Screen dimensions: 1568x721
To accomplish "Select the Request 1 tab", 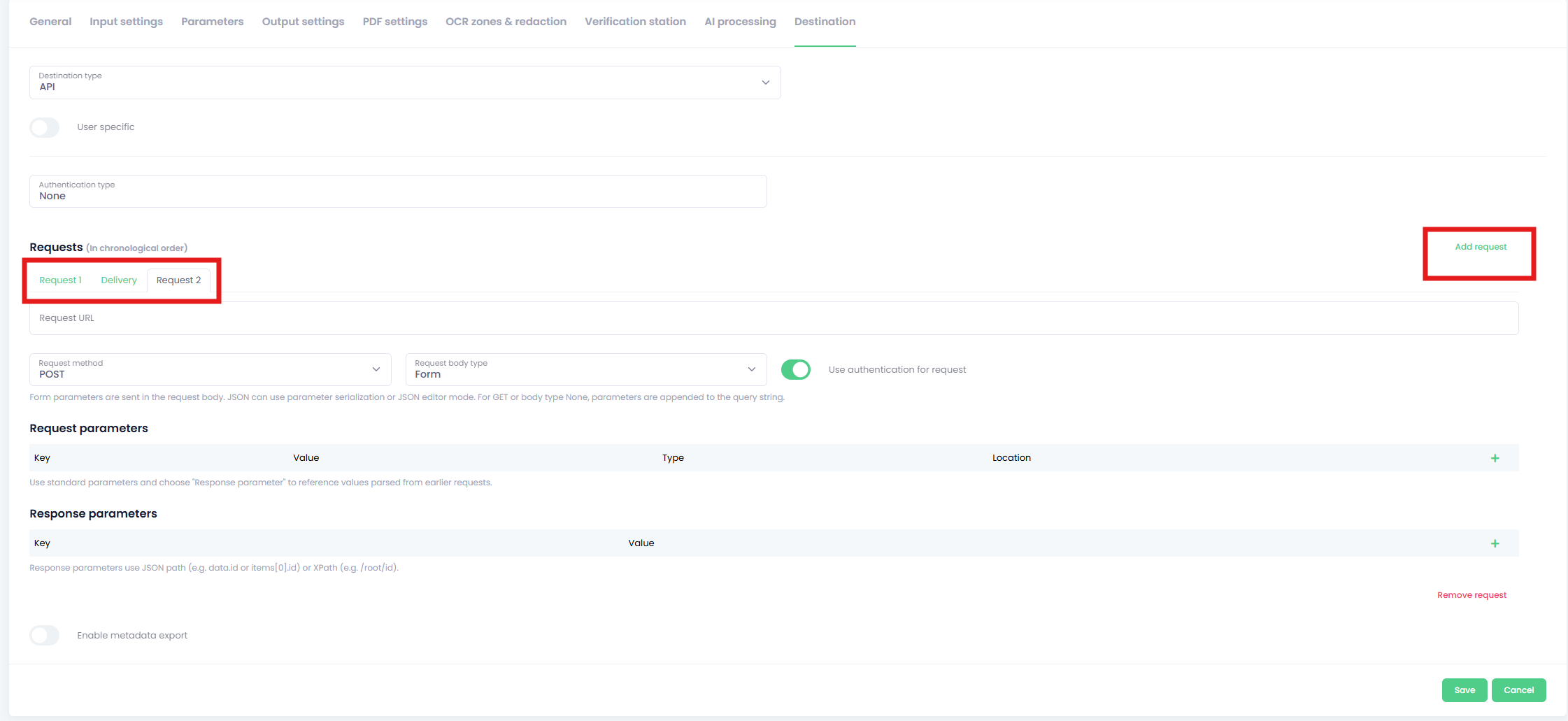I will (x=60, y=280).
